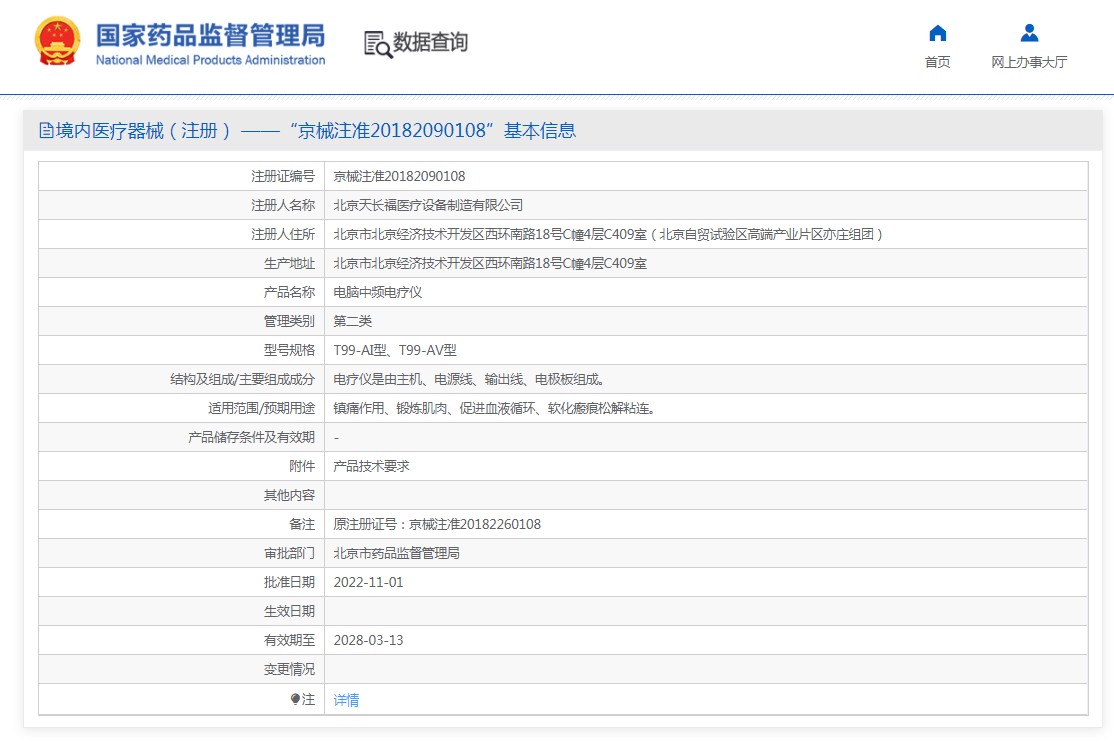Open 网上办事大厅 text link
1114x745 pixels.
tap(1029, 62)
